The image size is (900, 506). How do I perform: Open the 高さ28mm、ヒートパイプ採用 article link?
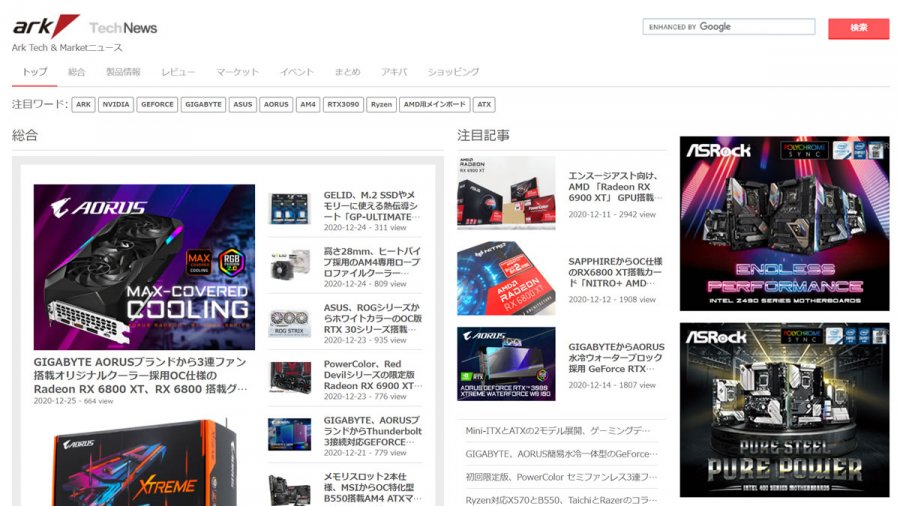372,262
